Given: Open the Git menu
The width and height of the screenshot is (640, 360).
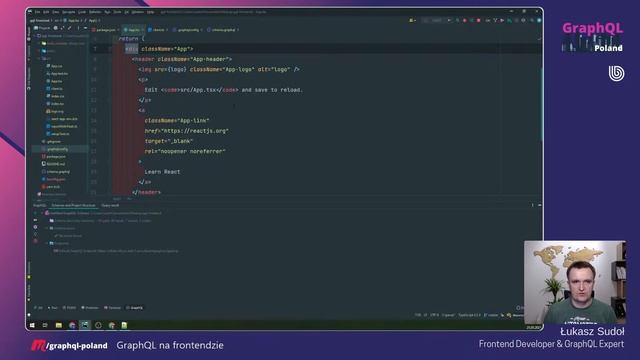Looking at the screenshot, I should 127,12.
